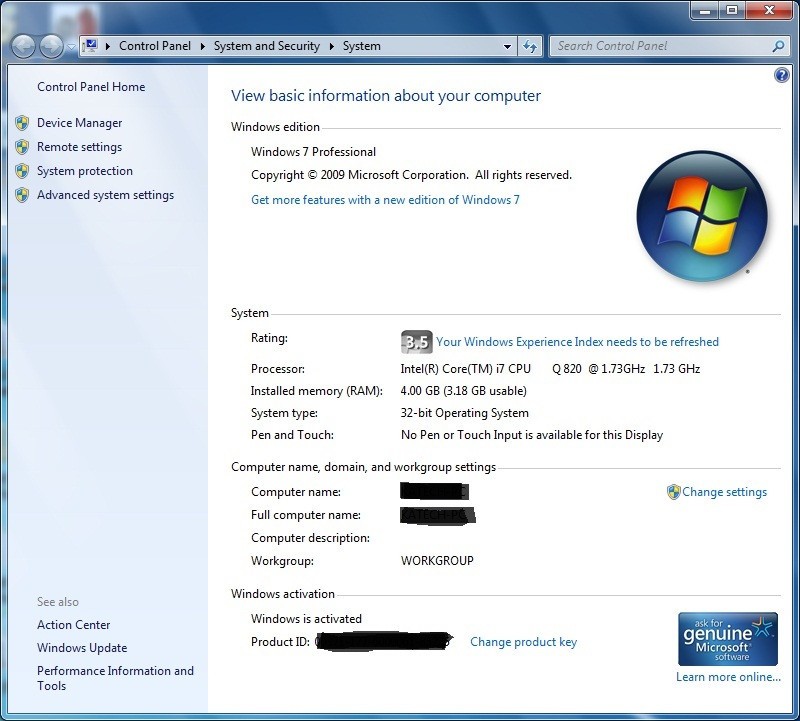
Task: Open Windows Experience Index needs refresh link
Action: [x=578, y=342]
